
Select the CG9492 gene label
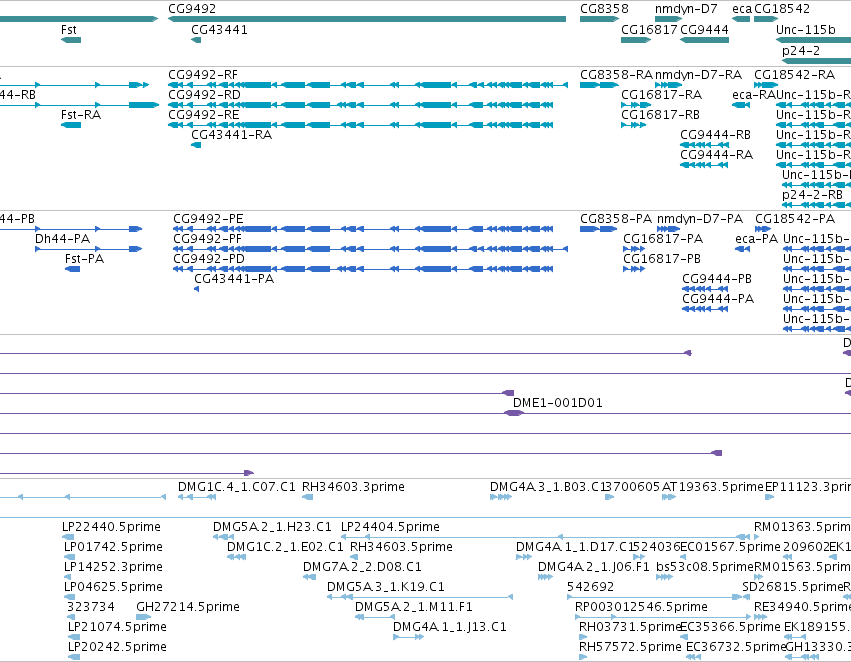[x=192, y=9]
